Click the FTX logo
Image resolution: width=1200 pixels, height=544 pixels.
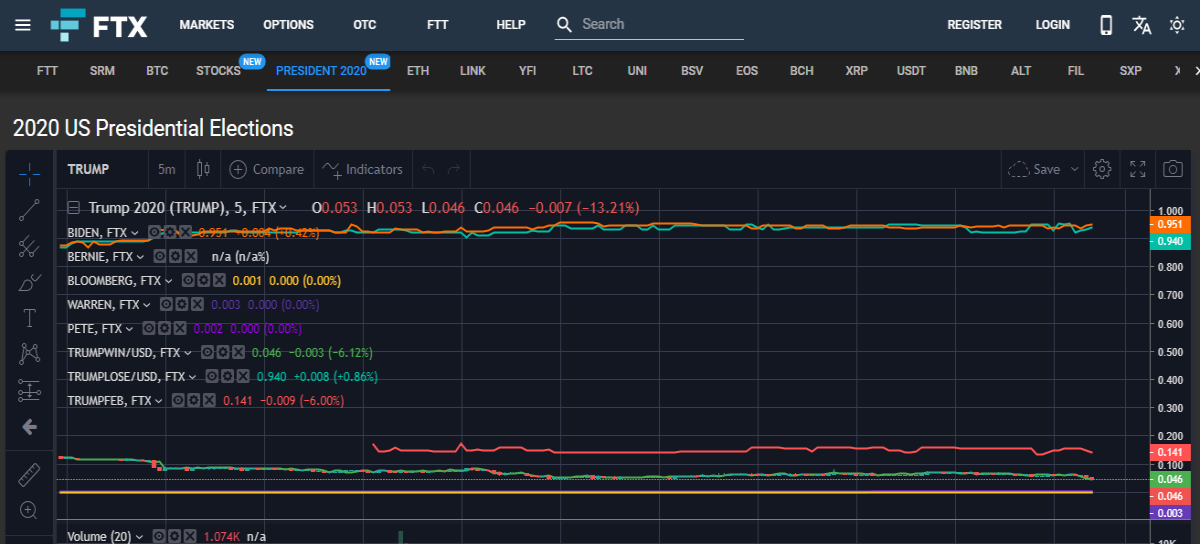(x=99, y=25)
